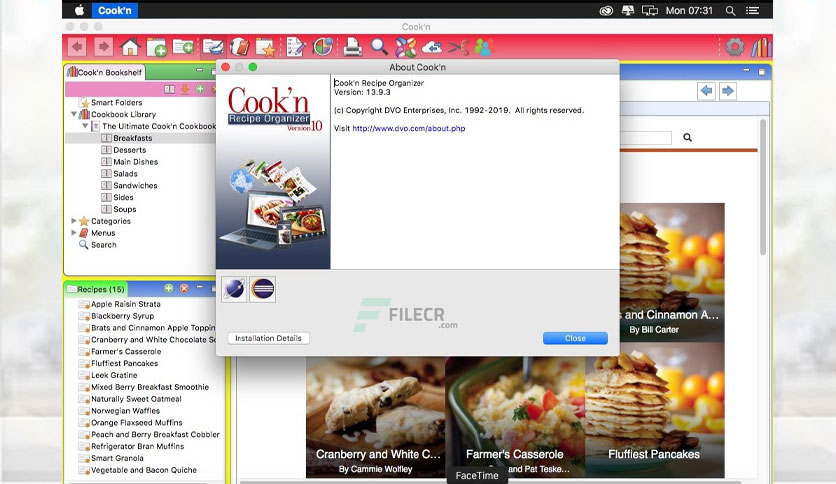
Task: Click the printer icon in toolbar
Action: pos(352,47)
